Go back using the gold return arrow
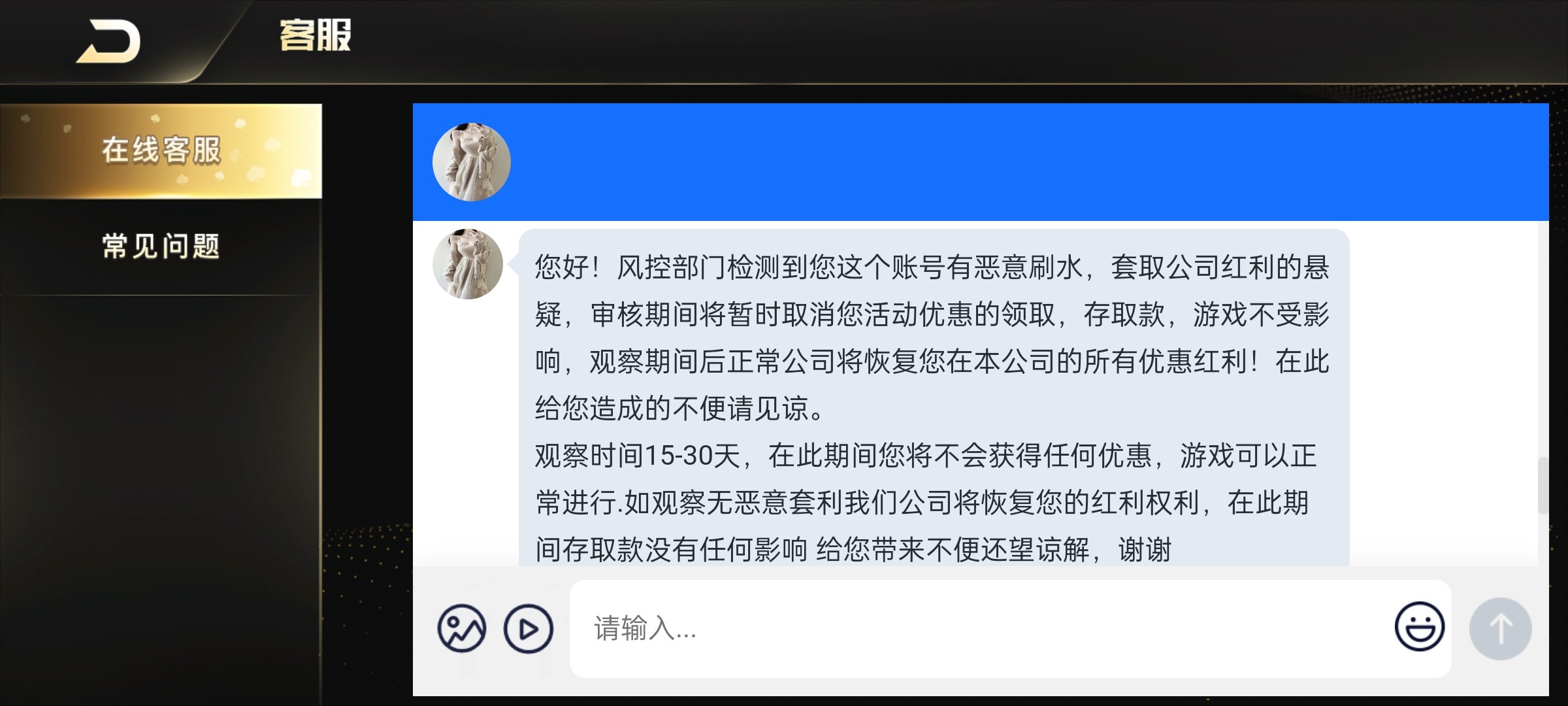 108,42
